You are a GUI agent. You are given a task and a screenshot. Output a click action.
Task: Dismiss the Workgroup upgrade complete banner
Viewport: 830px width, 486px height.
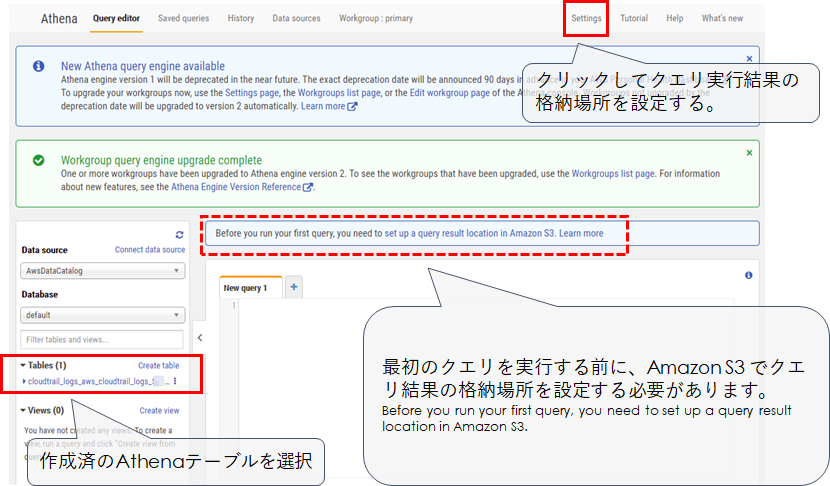coord(749,153)
